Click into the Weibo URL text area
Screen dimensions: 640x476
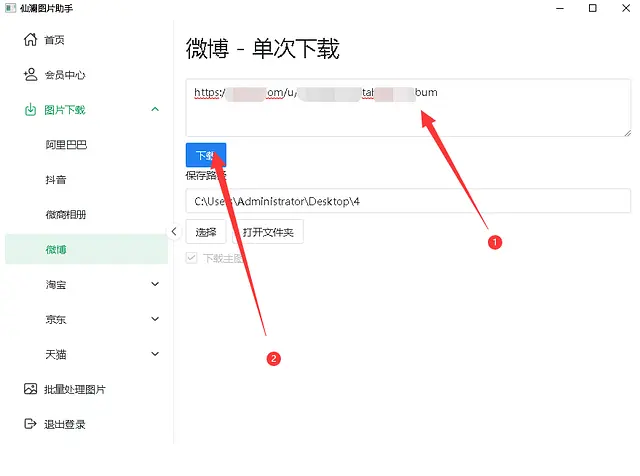[x=408, y=108]
